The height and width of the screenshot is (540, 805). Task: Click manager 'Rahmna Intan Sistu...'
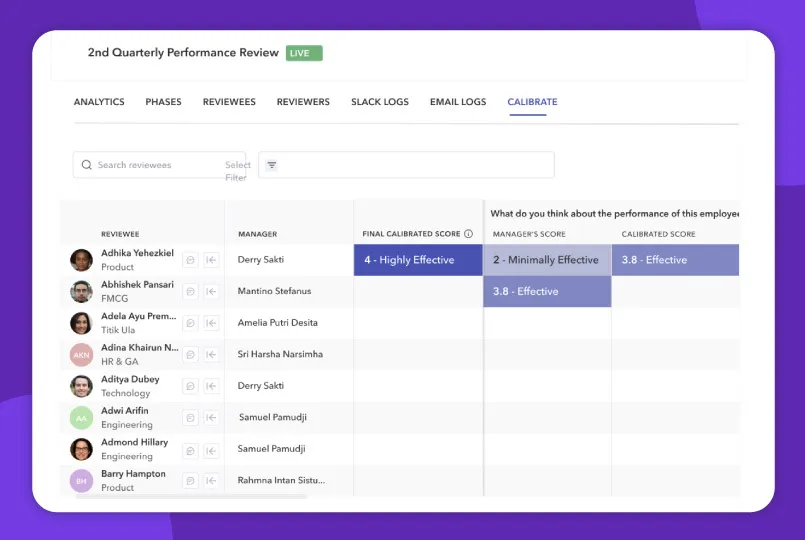281,480
